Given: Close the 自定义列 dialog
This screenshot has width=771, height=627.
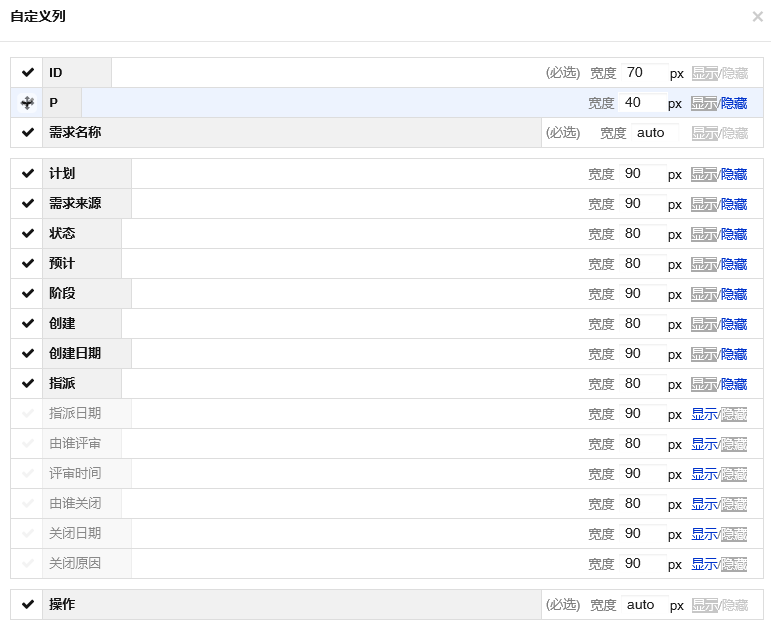Looking at the screenshot, I should (757, 17).
